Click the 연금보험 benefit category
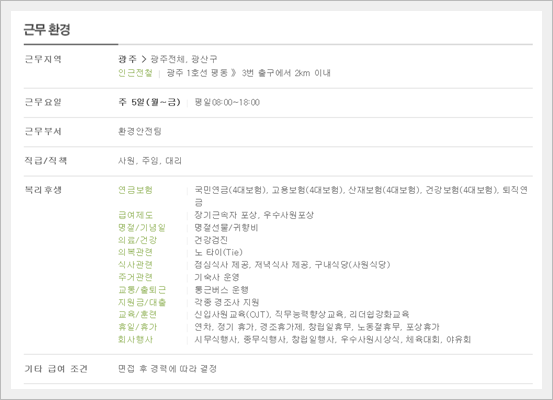553x400 pixels. coord(135,190)
